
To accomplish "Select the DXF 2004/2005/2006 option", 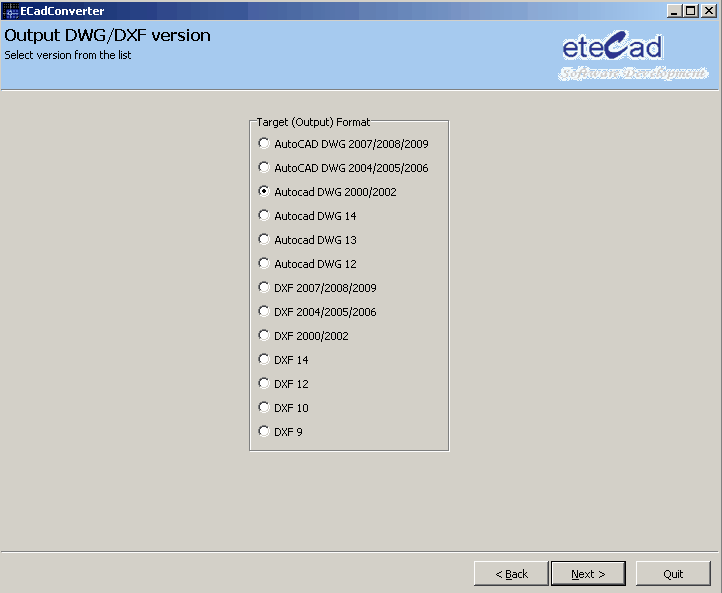I will [264, 312].
